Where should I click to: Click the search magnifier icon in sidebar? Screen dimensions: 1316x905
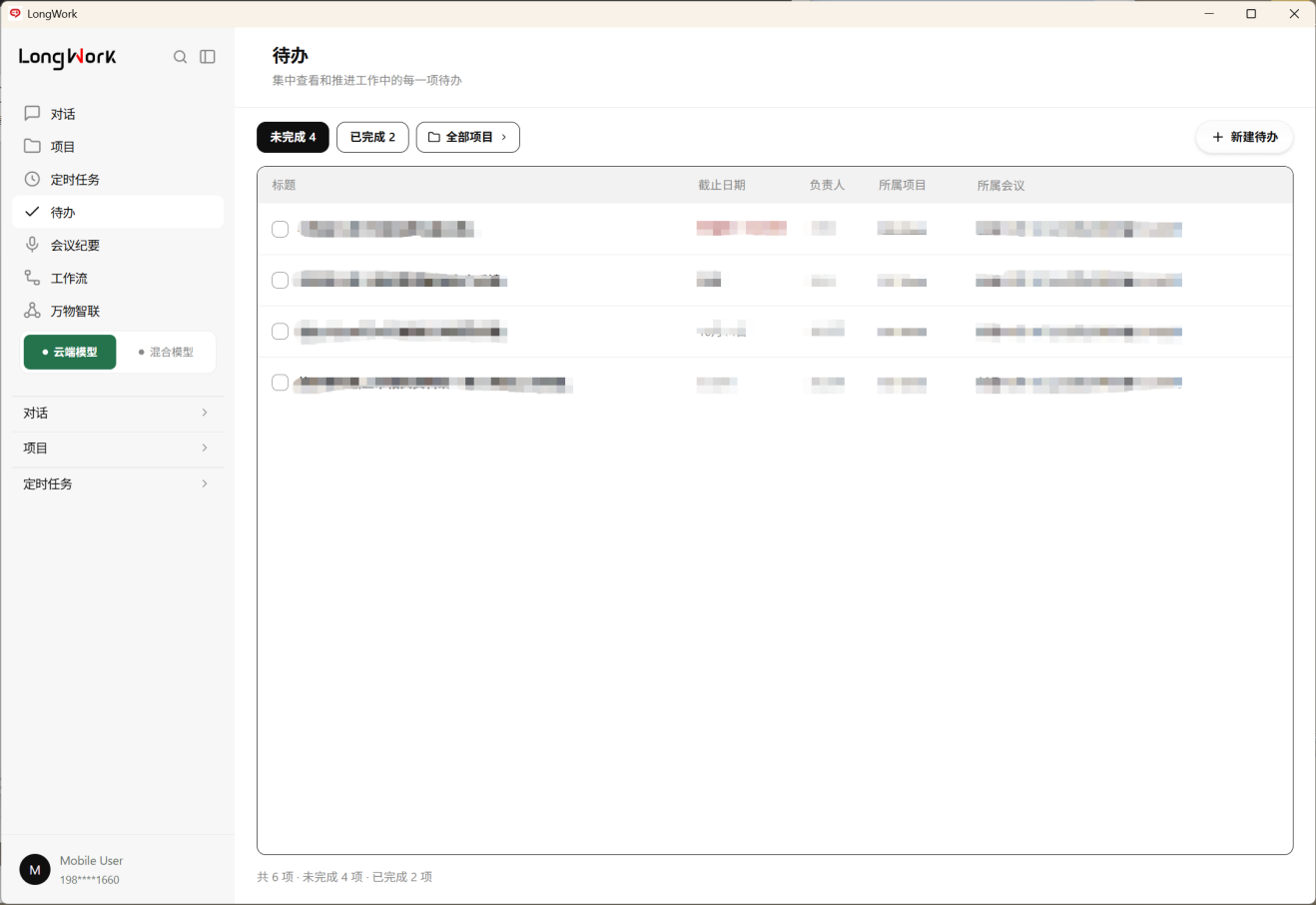[180, 57]
